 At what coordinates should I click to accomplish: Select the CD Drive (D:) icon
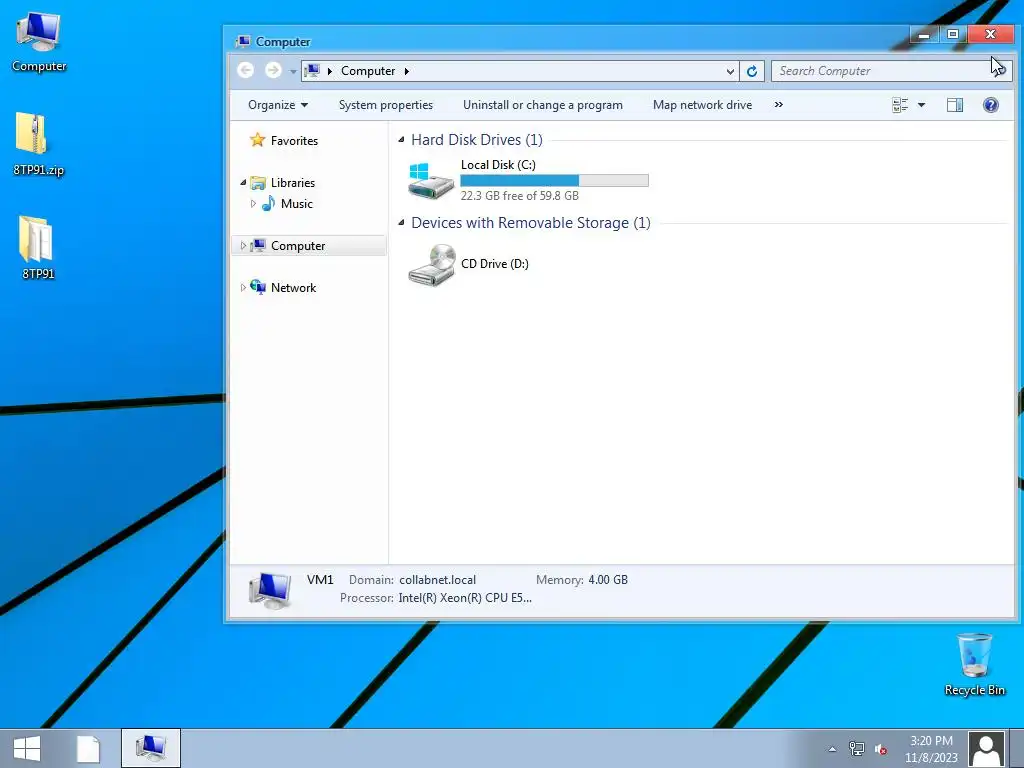click(431, 264)
